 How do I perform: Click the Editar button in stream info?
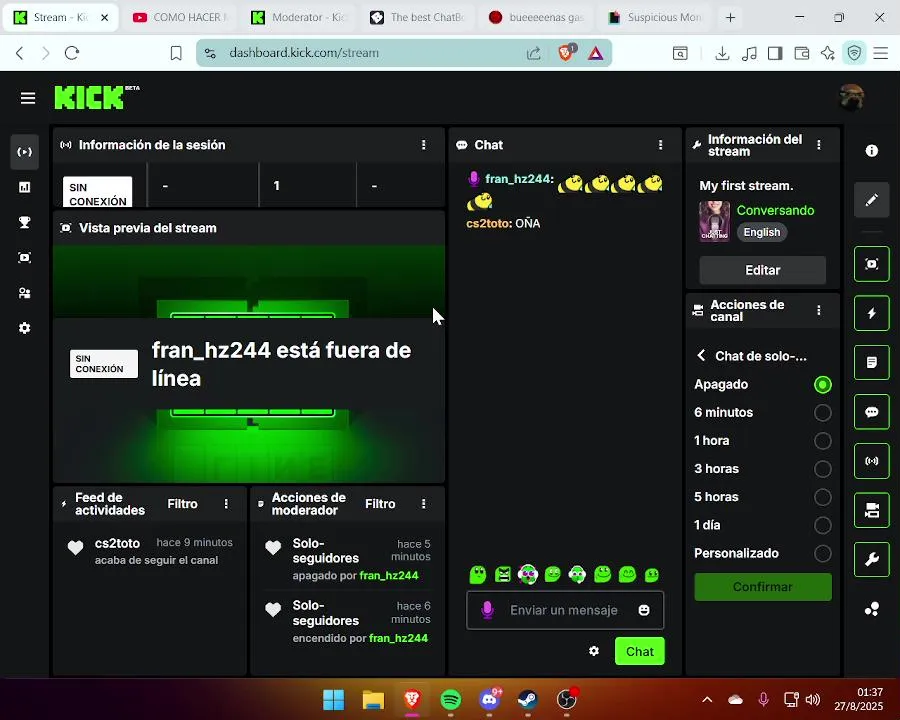point(762,270)
